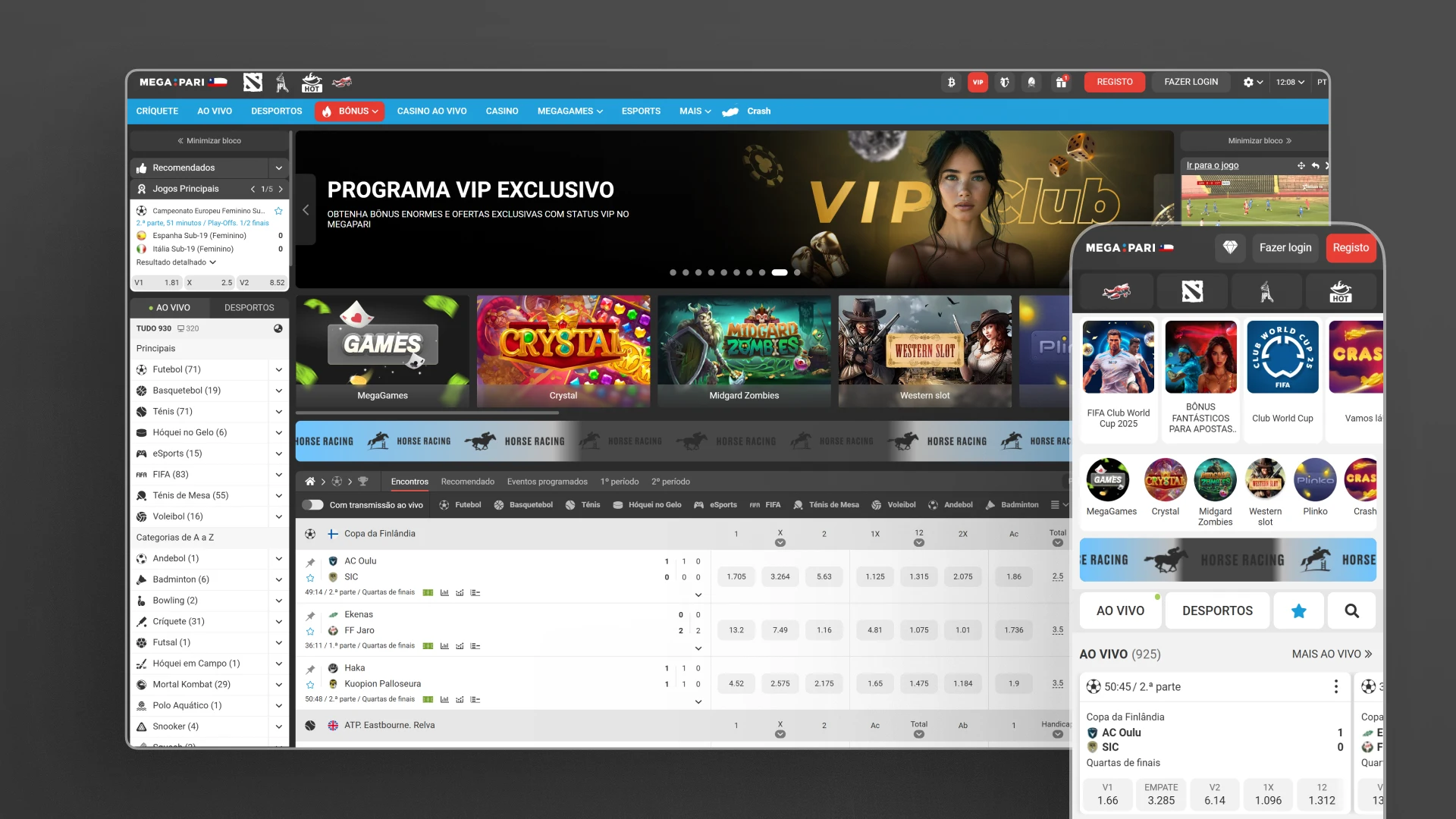Open the Dota 2 icon in desktop header

tap(253, 83)
